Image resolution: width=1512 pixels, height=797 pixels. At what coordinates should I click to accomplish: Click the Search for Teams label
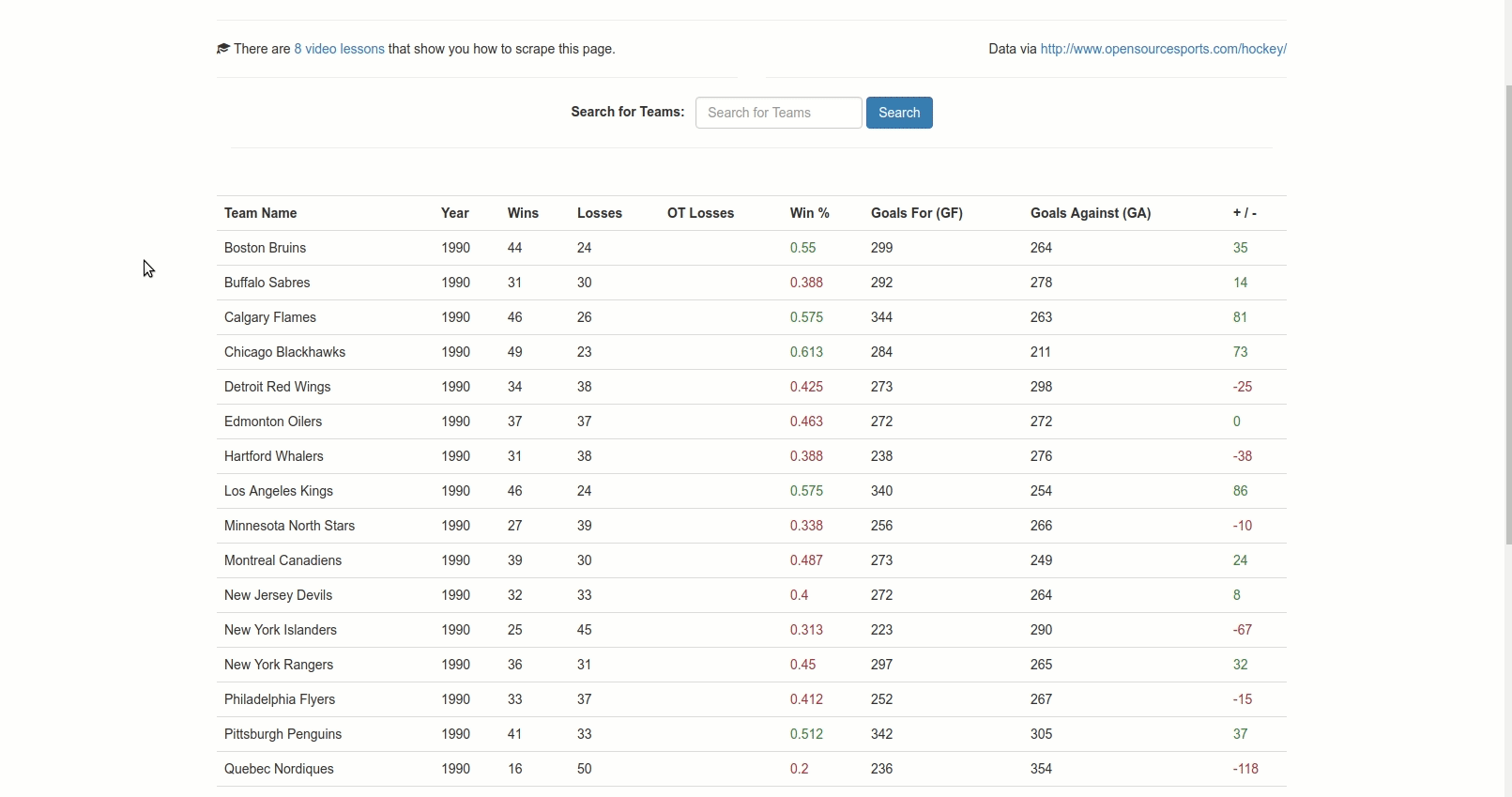point(628,112)
